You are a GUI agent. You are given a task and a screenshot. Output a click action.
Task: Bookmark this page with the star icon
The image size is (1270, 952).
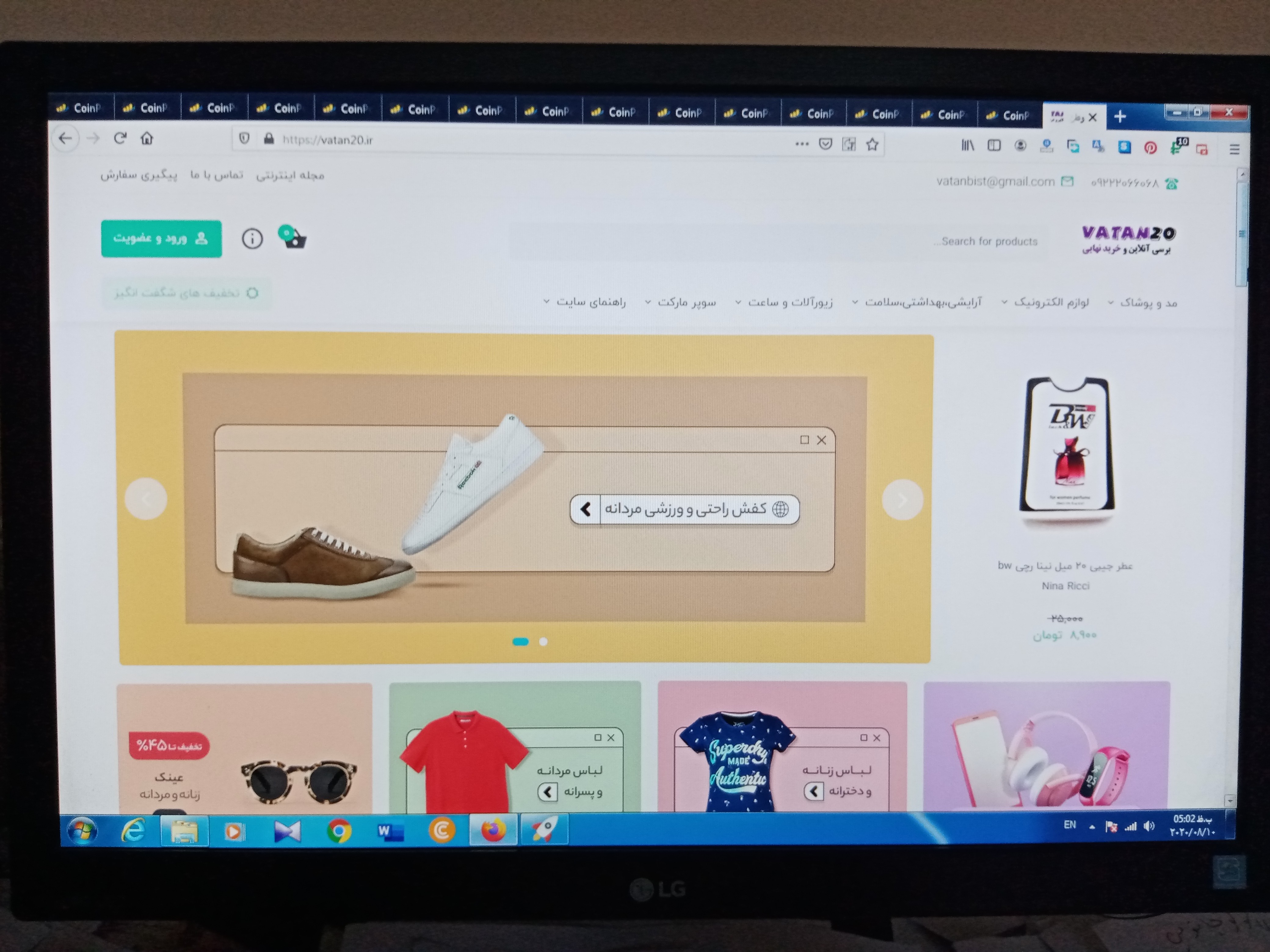coord(872,145)
